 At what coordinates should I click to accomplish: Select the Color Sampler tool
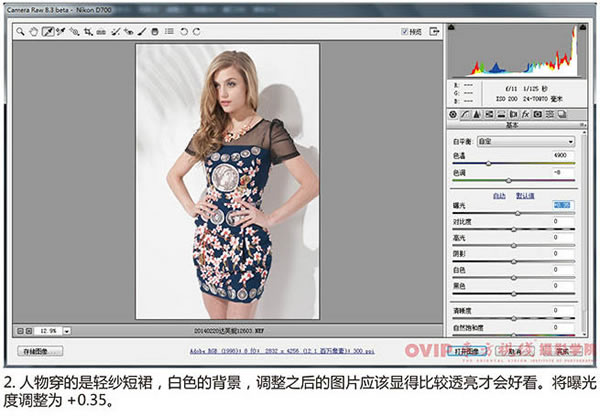click(60, 31)
